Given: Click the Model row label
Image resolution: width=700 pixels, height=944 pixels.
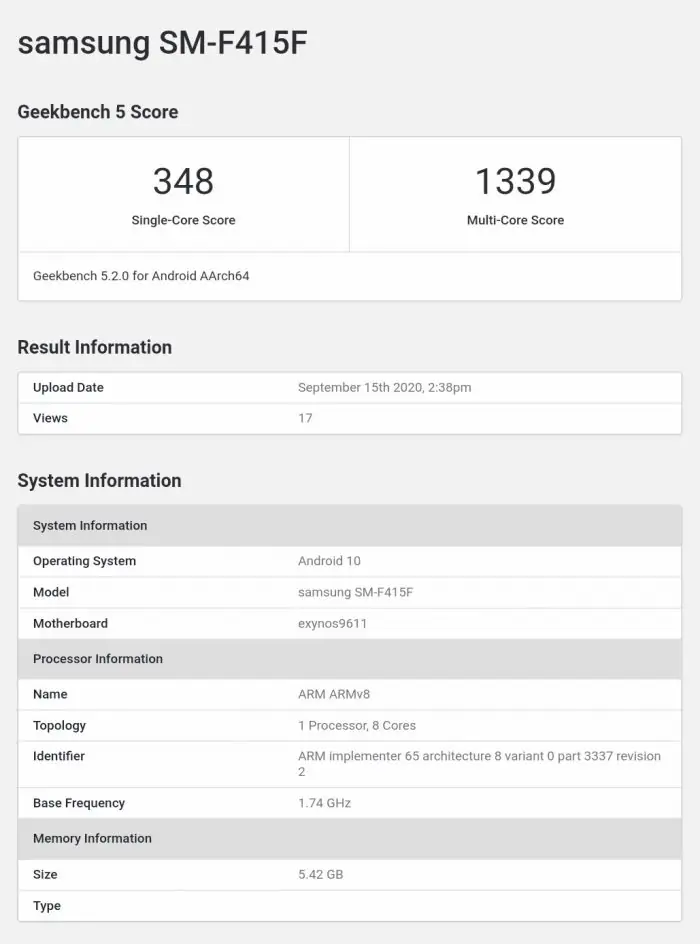Looking at the screenshot, I should (x=51, y=592).
